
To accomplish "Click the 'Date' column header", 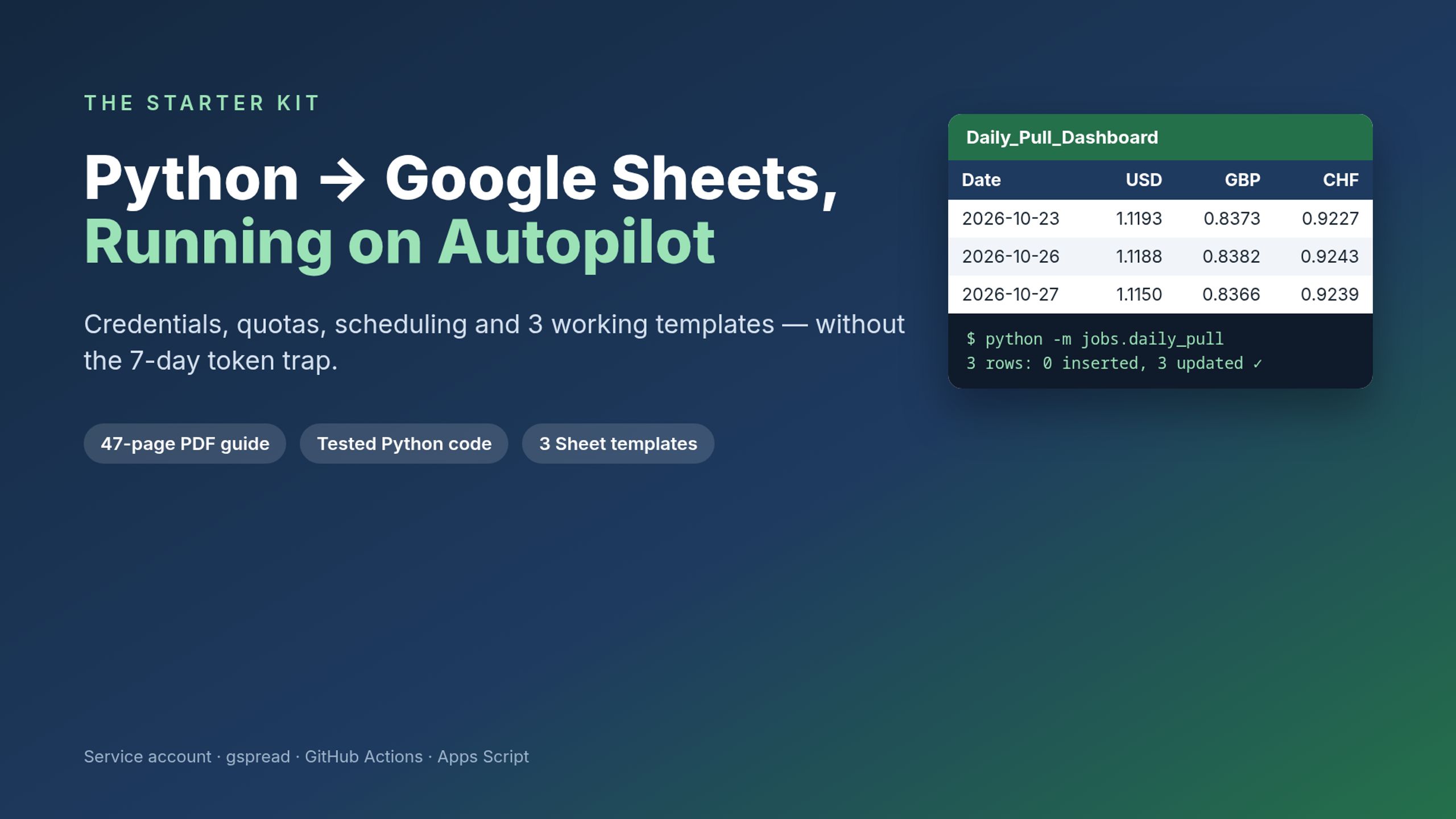I will [981, 180].
